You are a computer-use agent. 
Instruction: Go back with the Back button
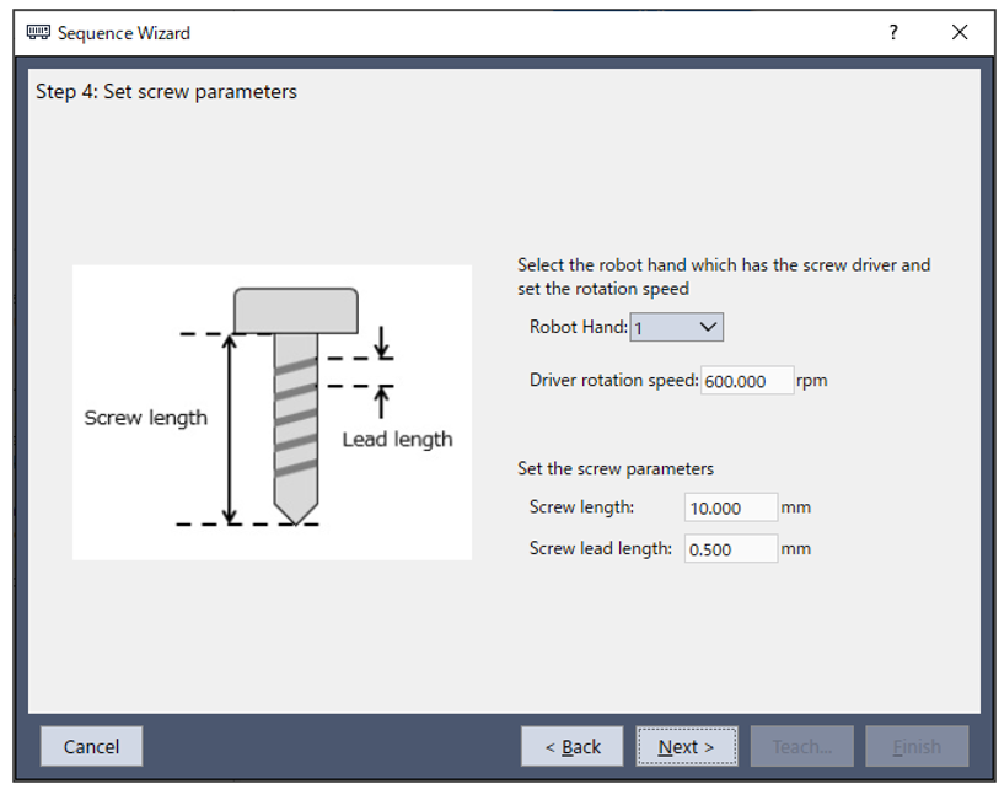pyautogui.click(x=573, y=747)
